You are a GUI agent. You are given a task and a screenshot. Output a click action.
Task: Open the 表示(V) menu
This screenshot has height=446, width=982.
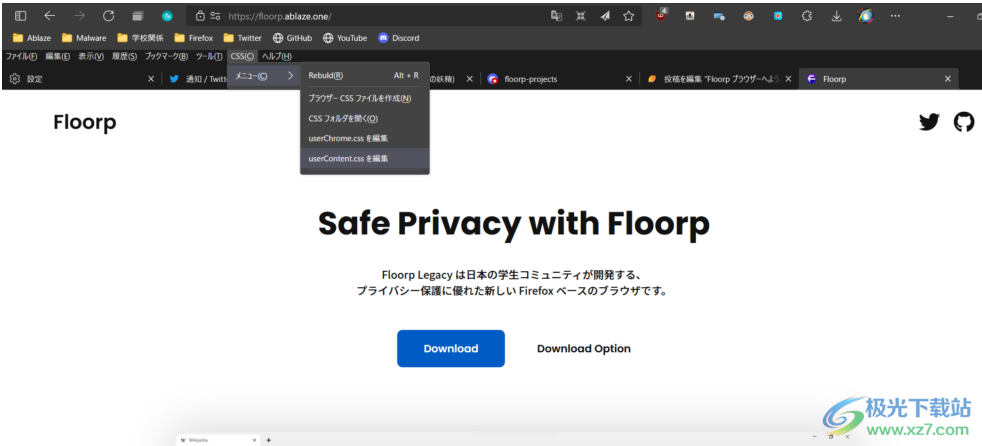91,56
